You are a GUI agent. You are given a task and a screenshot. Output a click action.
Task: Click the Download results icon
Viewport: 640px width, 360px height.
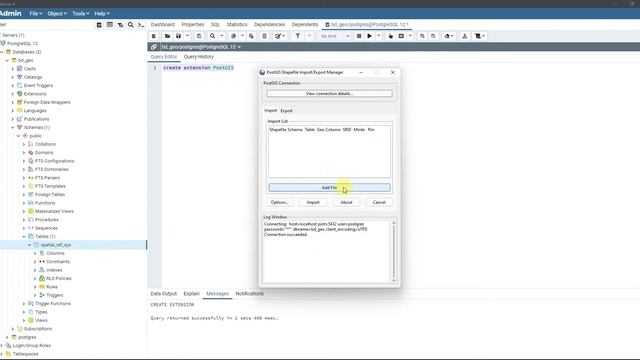click(x=465, y=36)
